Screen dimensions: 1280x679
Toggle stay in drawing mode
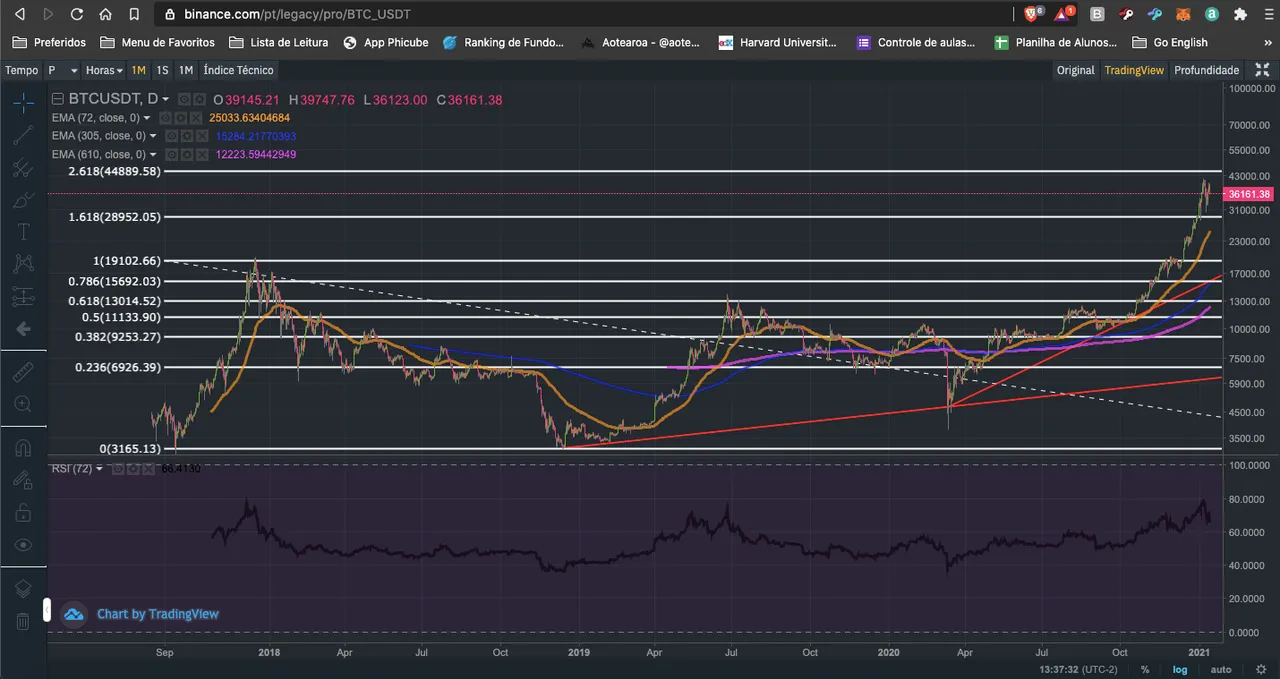[x=23, y=480]
